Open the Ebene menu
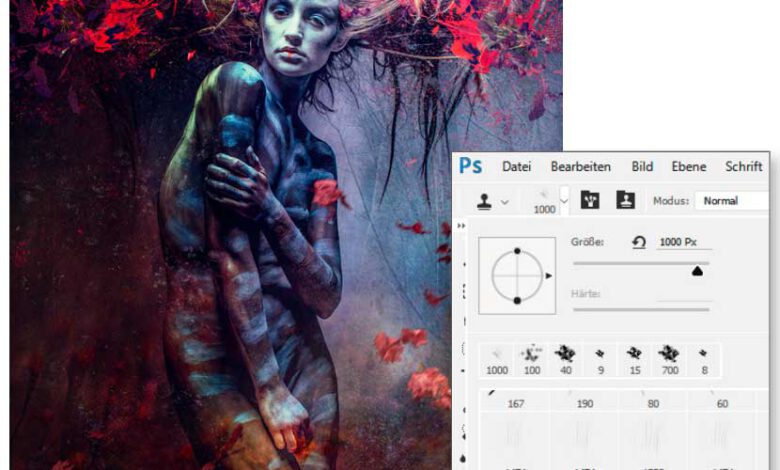 click(x=689, y=167)
